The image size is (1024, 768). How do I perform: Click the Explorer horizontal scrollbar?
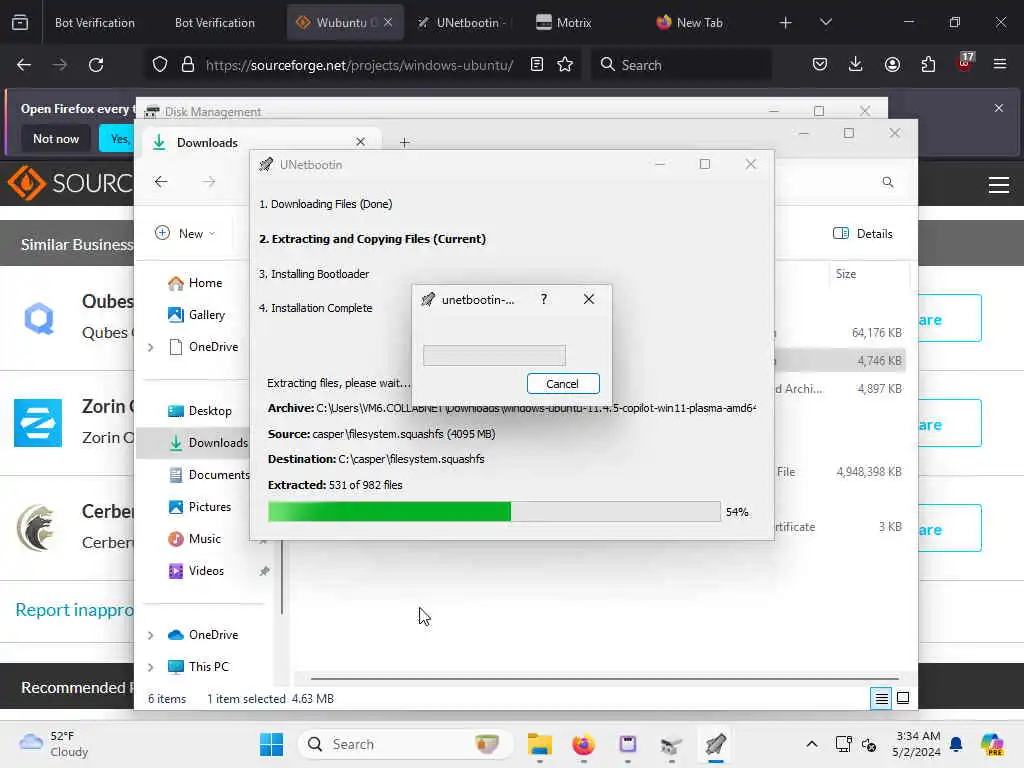pyautogui.click(x=605, y=679)
